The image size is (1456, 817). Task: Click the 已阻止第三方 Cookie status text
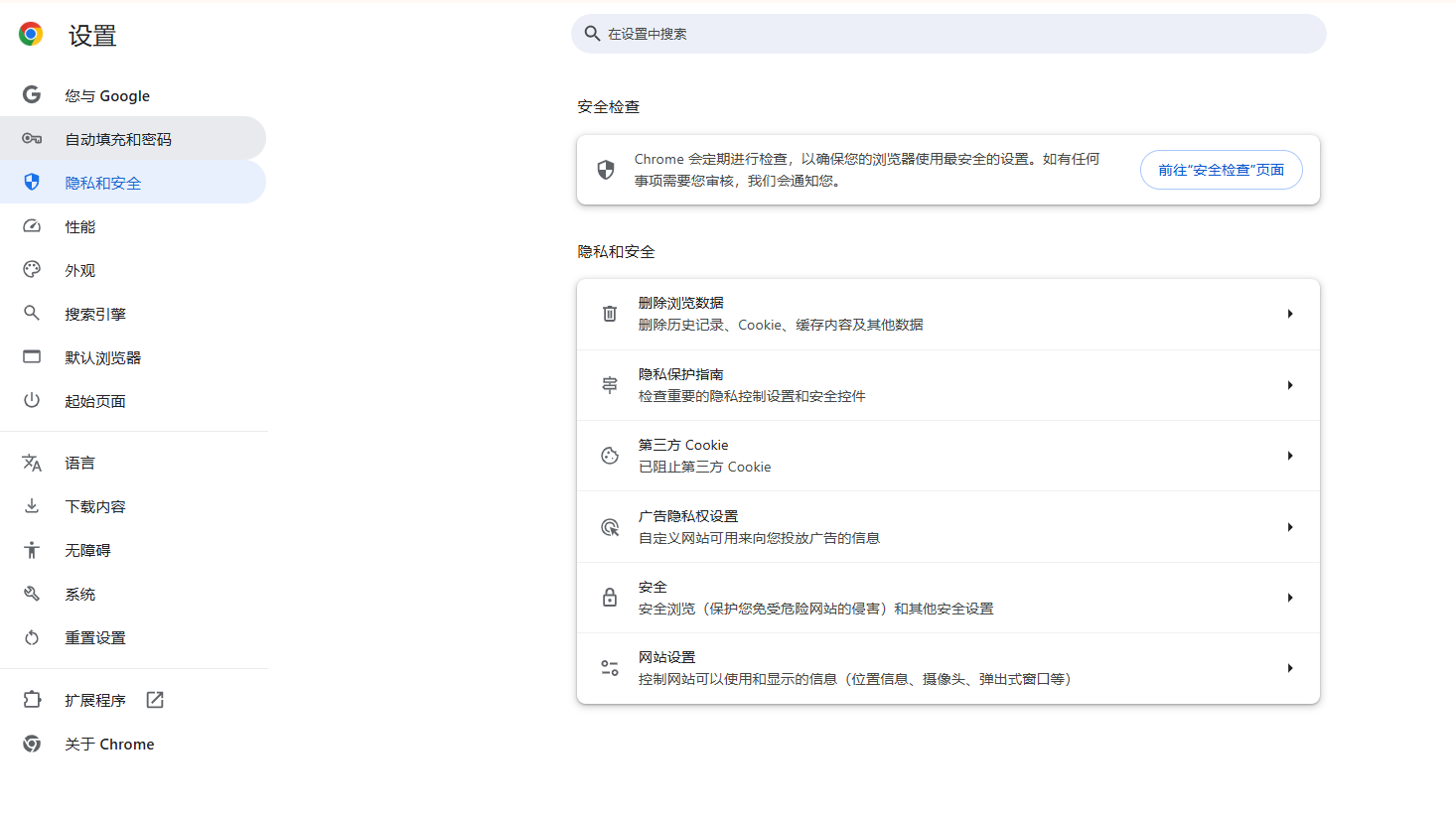point(704,467)
